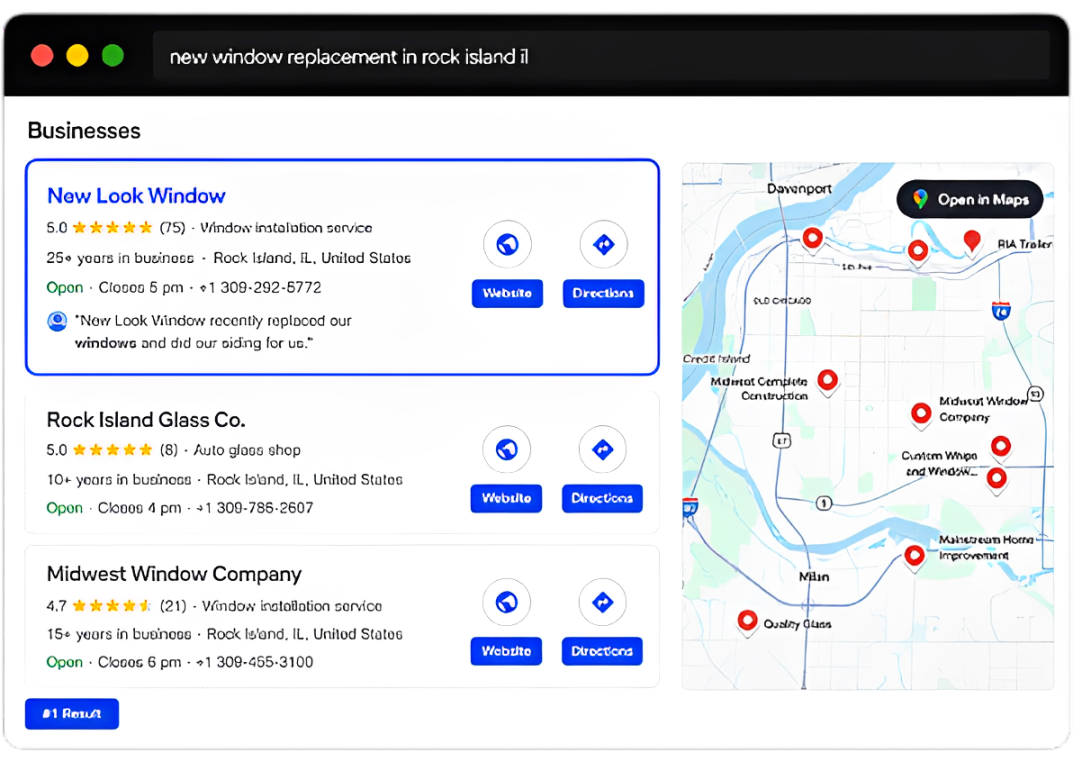This screenshot has width=1073, height=762.
Task: Click the RIA Trailer map pin
Action: 972,242
